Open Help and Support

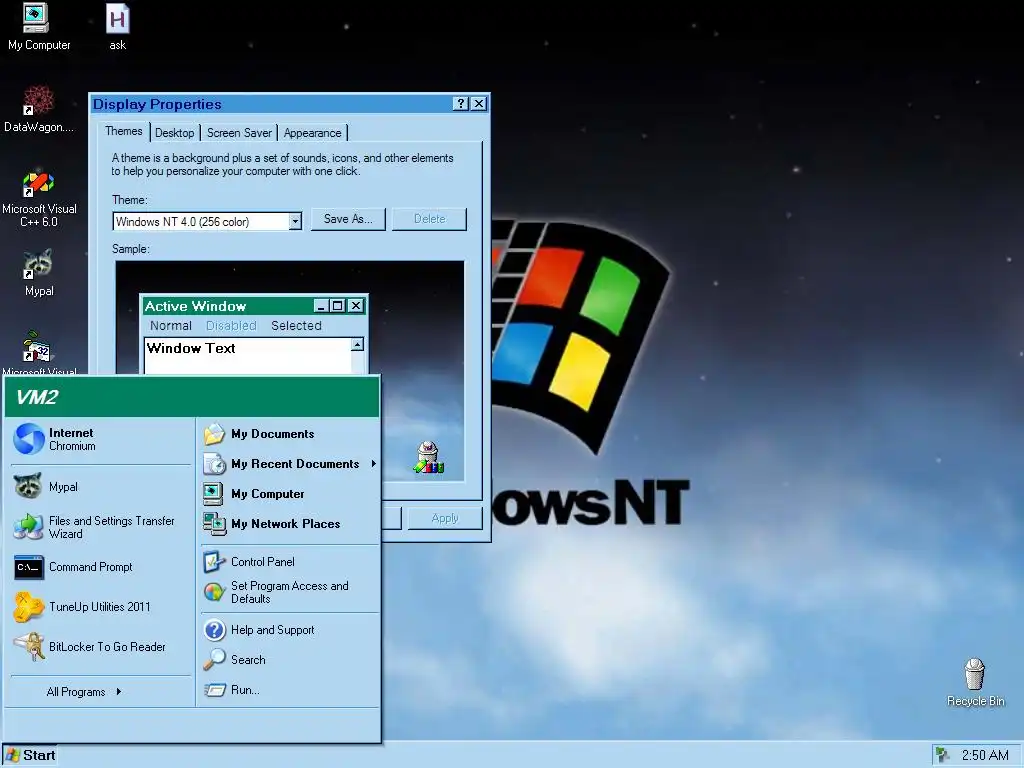point(290,630)
